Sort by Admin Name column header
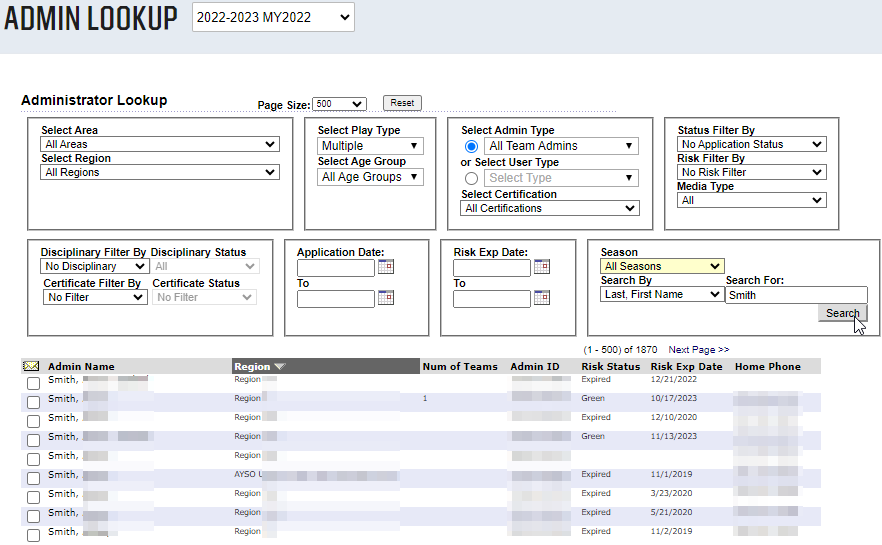882x545 pixels. 81,367
